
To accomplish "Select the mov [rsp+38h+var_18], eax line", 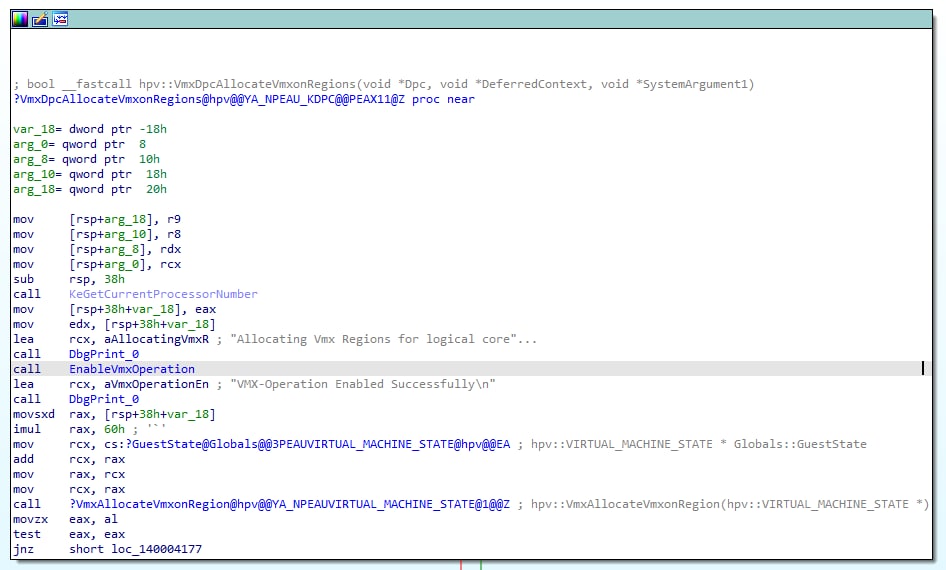I will (115, 309).
